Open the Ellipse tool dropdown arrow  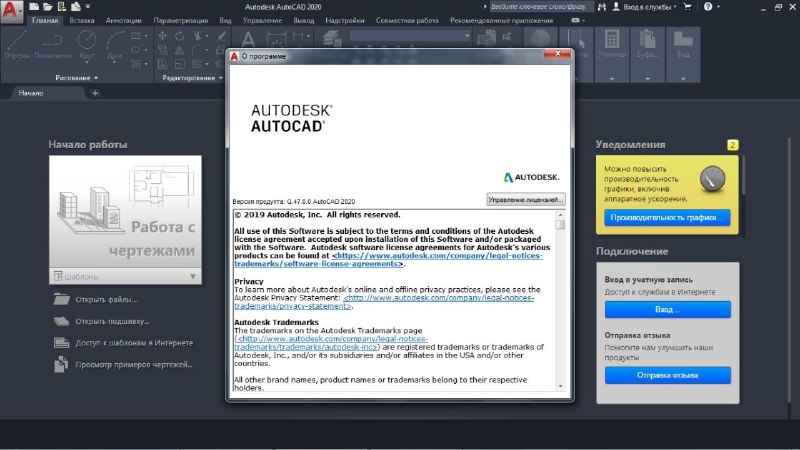click(x=146, y=50)
